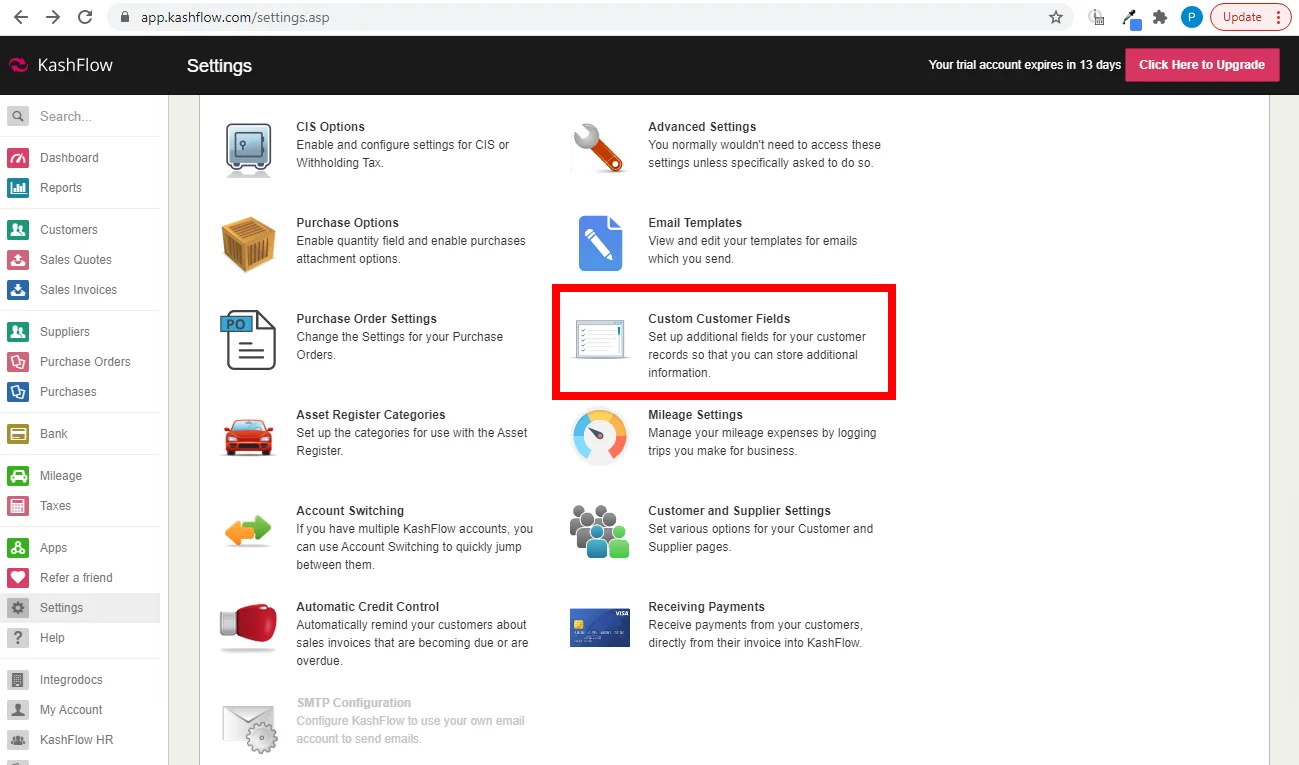Click the KashFlow logo in the header
This screenshot has height=765, width=1299.
click(x=61, y=65)
